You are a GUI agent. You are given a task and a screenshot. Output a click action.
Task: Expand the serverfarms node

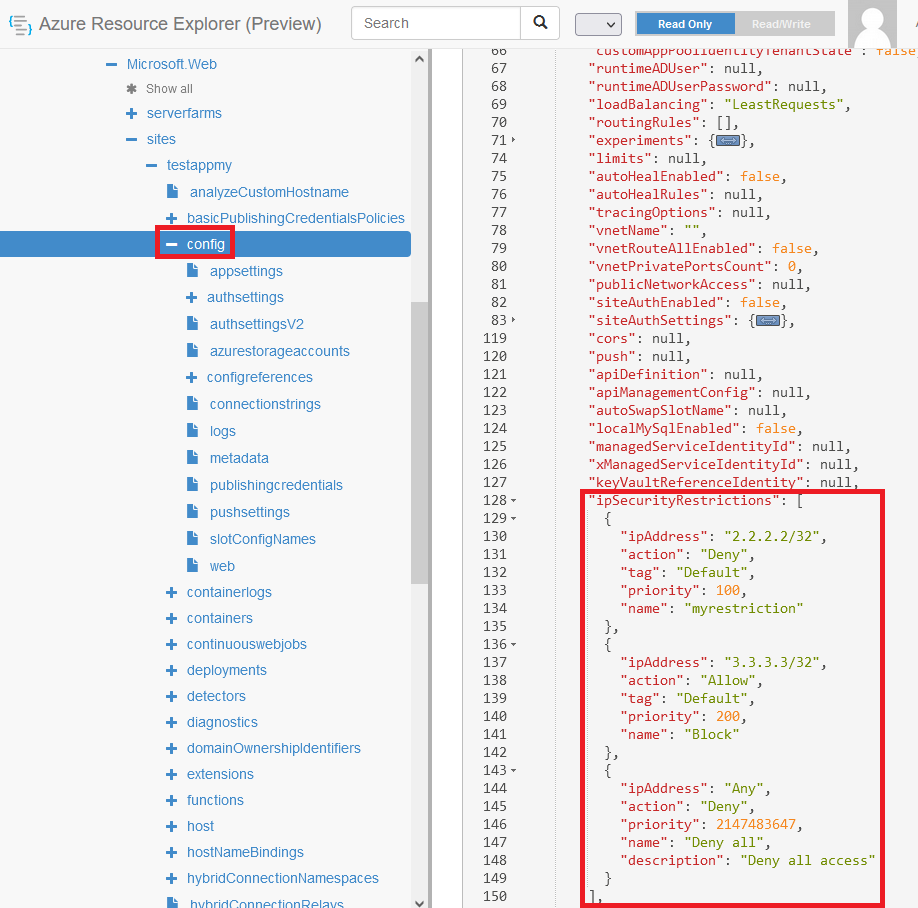click(x=132, y=114)
